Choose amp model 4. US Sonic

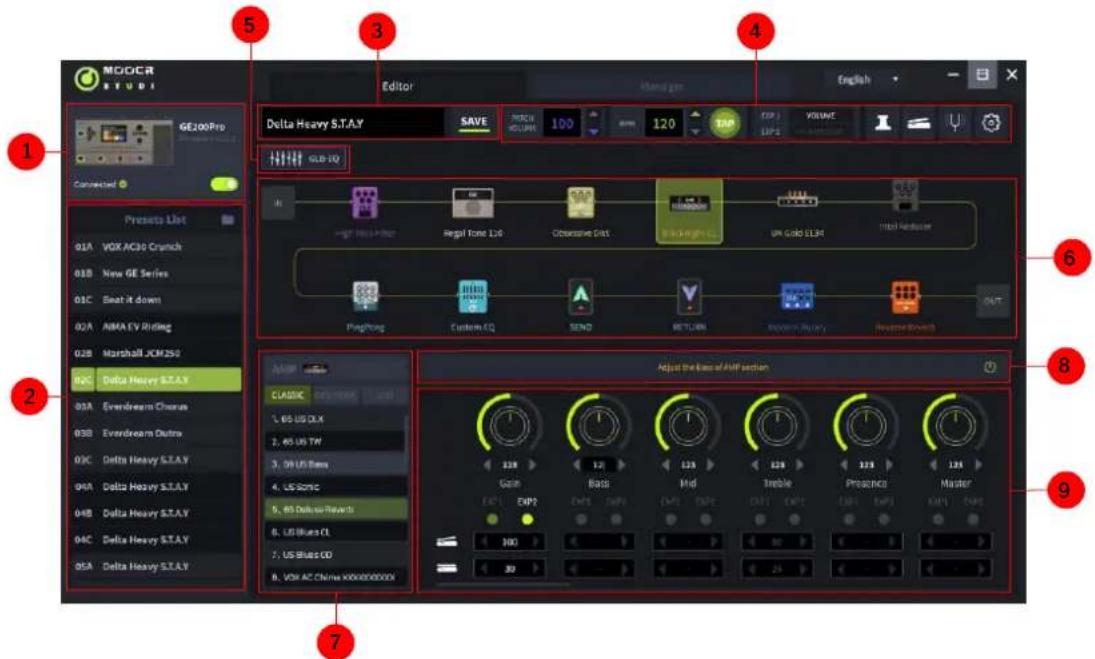[336, 487]
